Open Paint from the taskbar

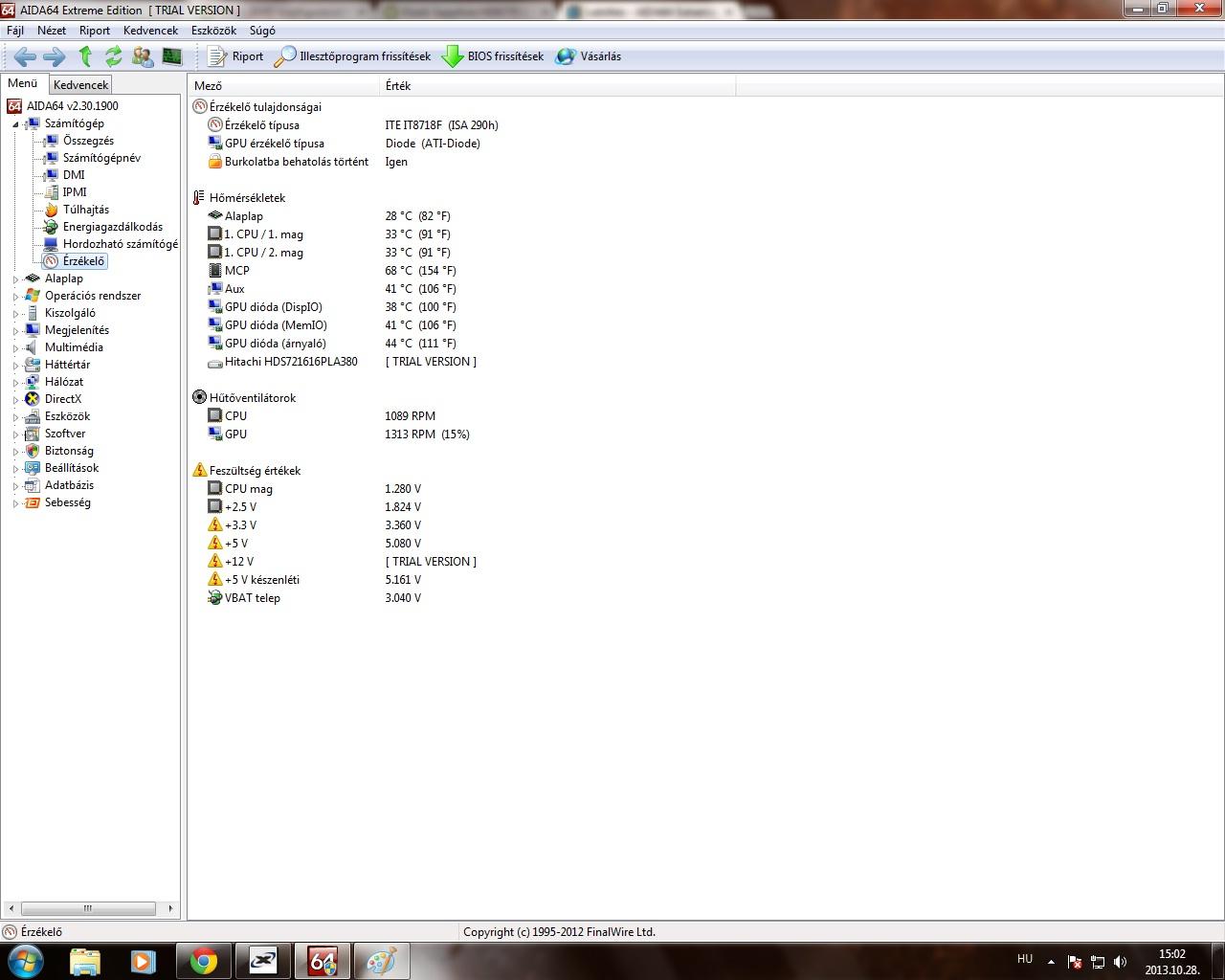pyautogui.click(x=382, y=961)
